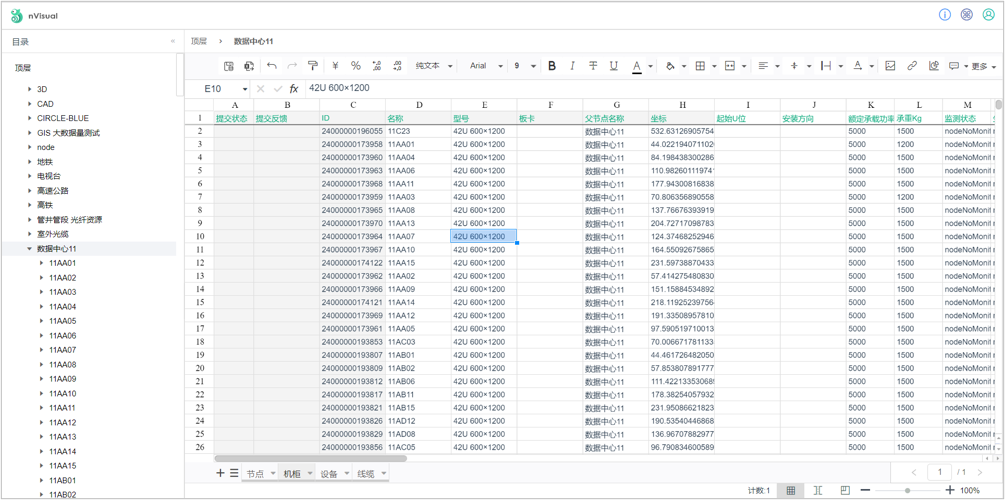Go to previous page arrow

(x=914, y=472)
